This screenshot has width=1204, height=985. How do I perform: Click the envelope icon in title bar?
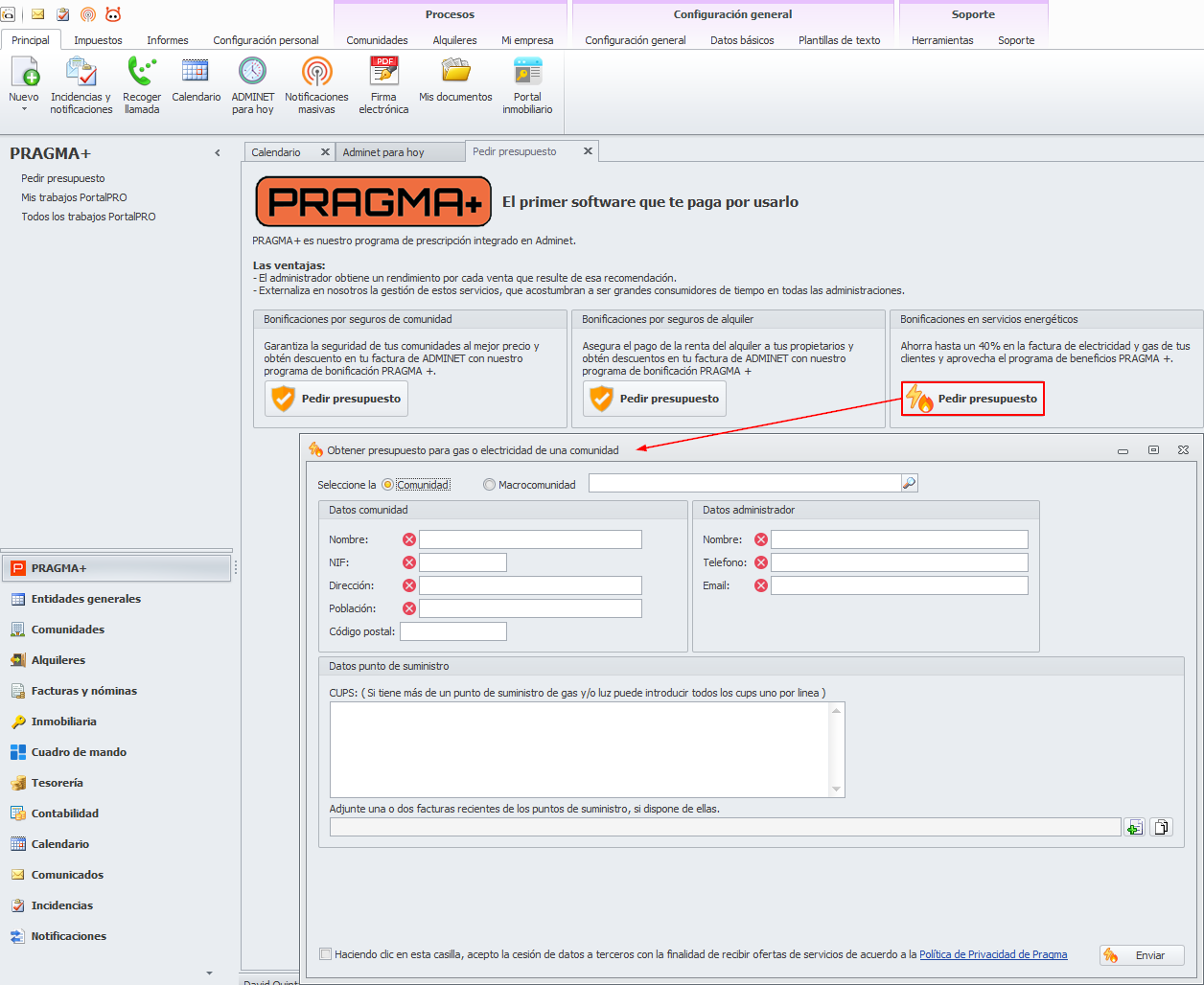(x=38, y=14)
